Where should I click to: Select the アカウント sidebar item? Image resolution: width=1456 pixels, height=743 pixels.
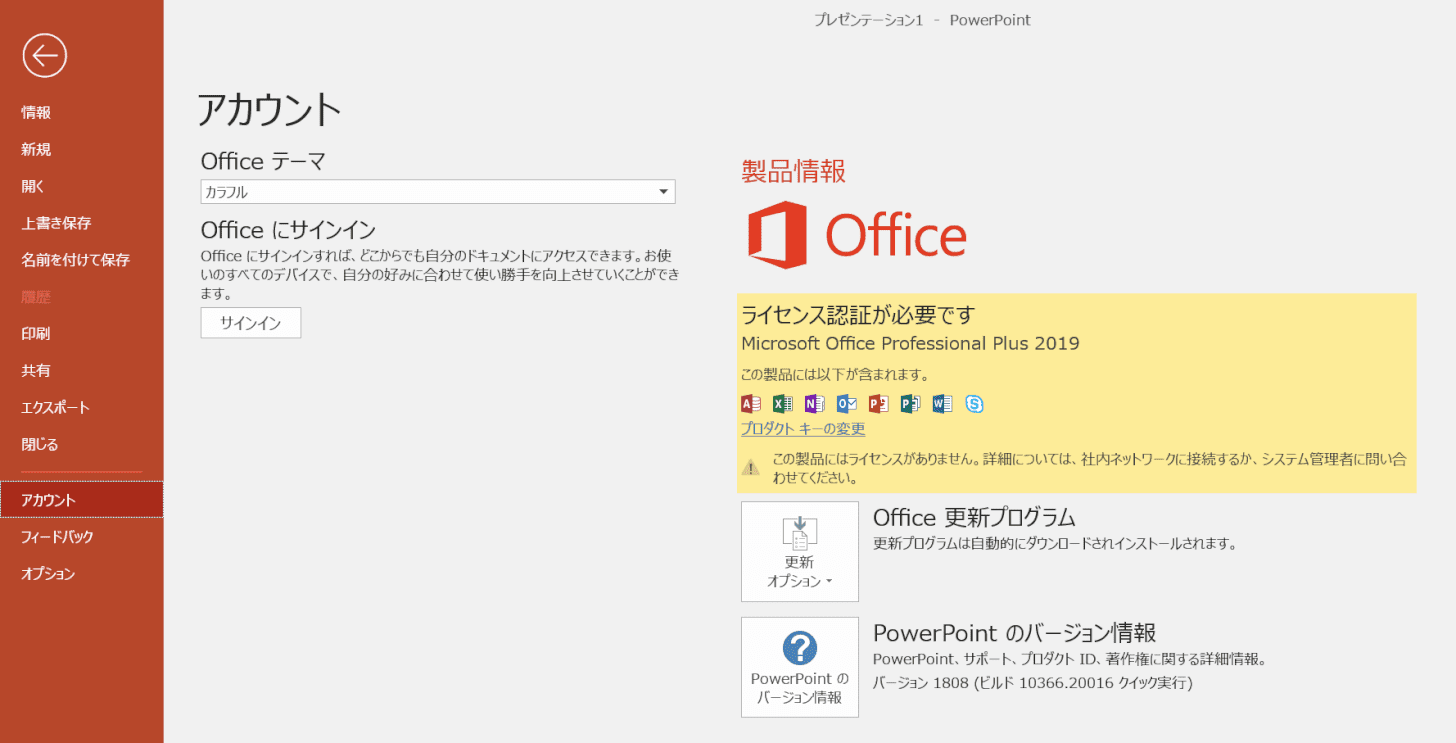(x=81, y=500)
